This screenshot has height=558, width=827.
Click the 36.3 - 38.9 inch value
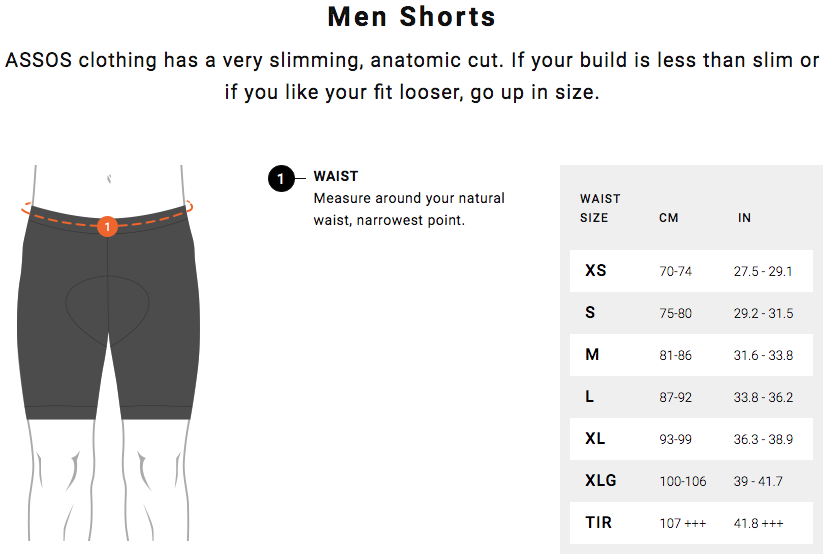pos(763,439)
